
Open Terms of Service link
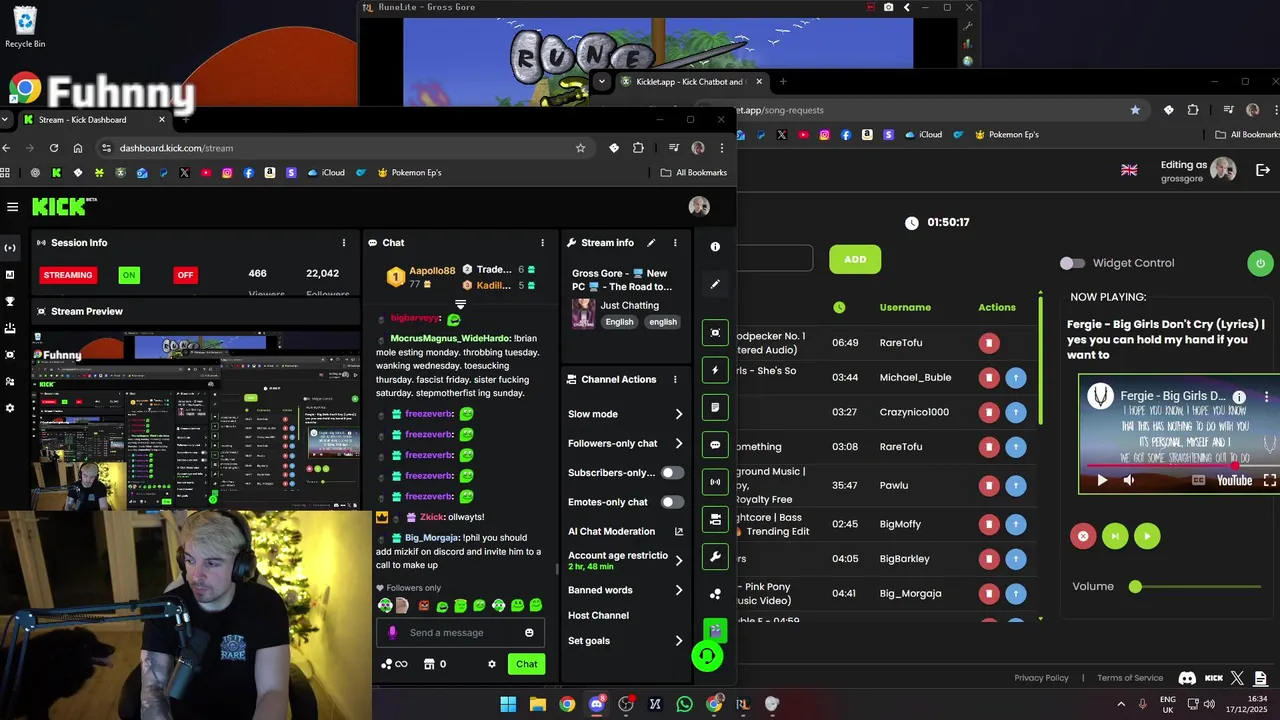click(1130, 678)
